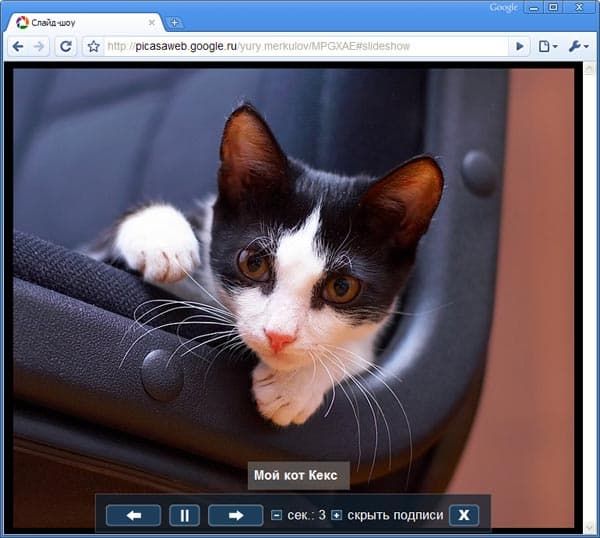Click the scrollbar up arrow
Screen dimensions: 600x538
coord(589,69)
